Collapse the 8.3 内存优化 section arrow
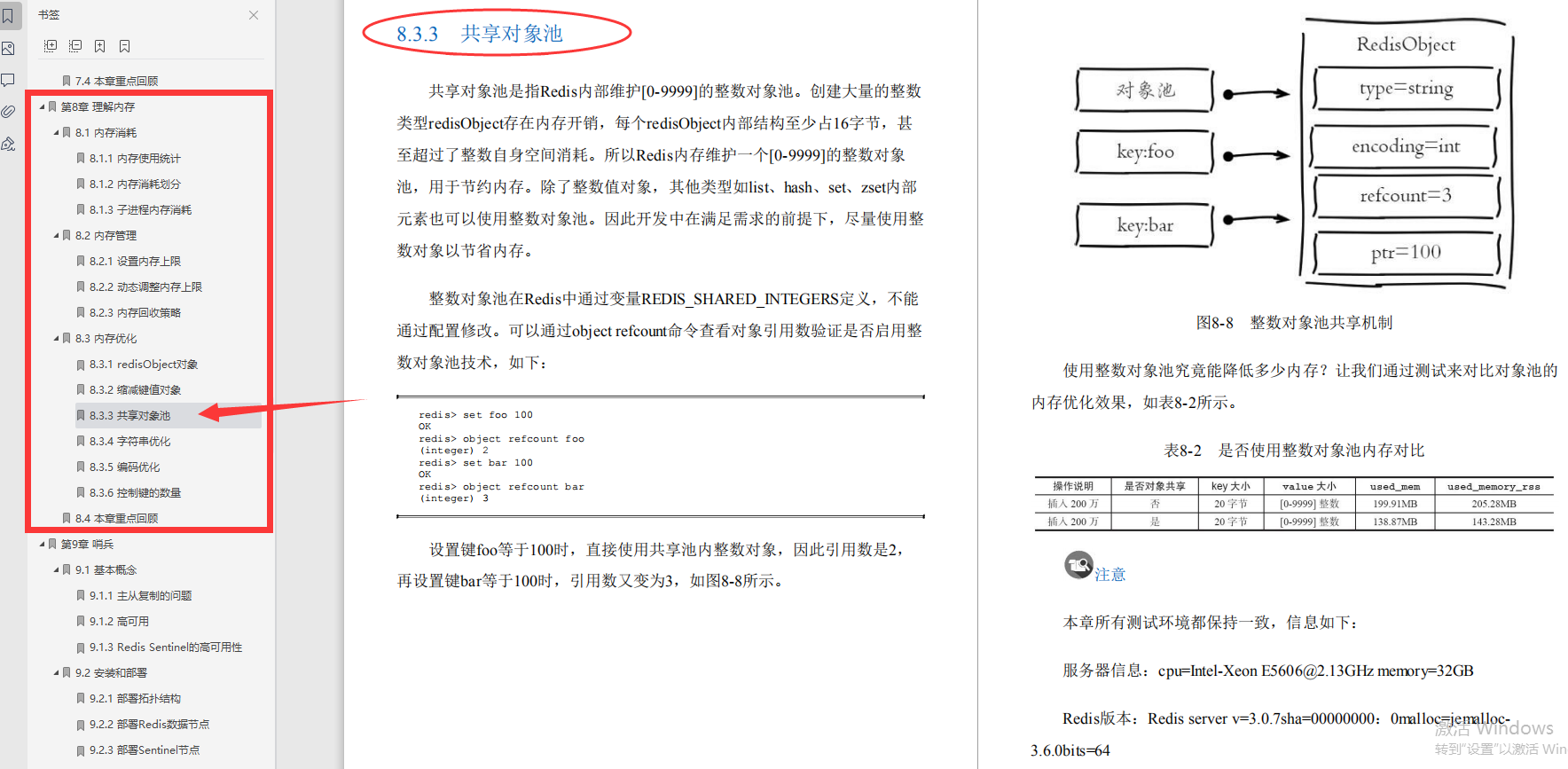The height and width of the screenshot is (769, 1568). coord(56,338)
